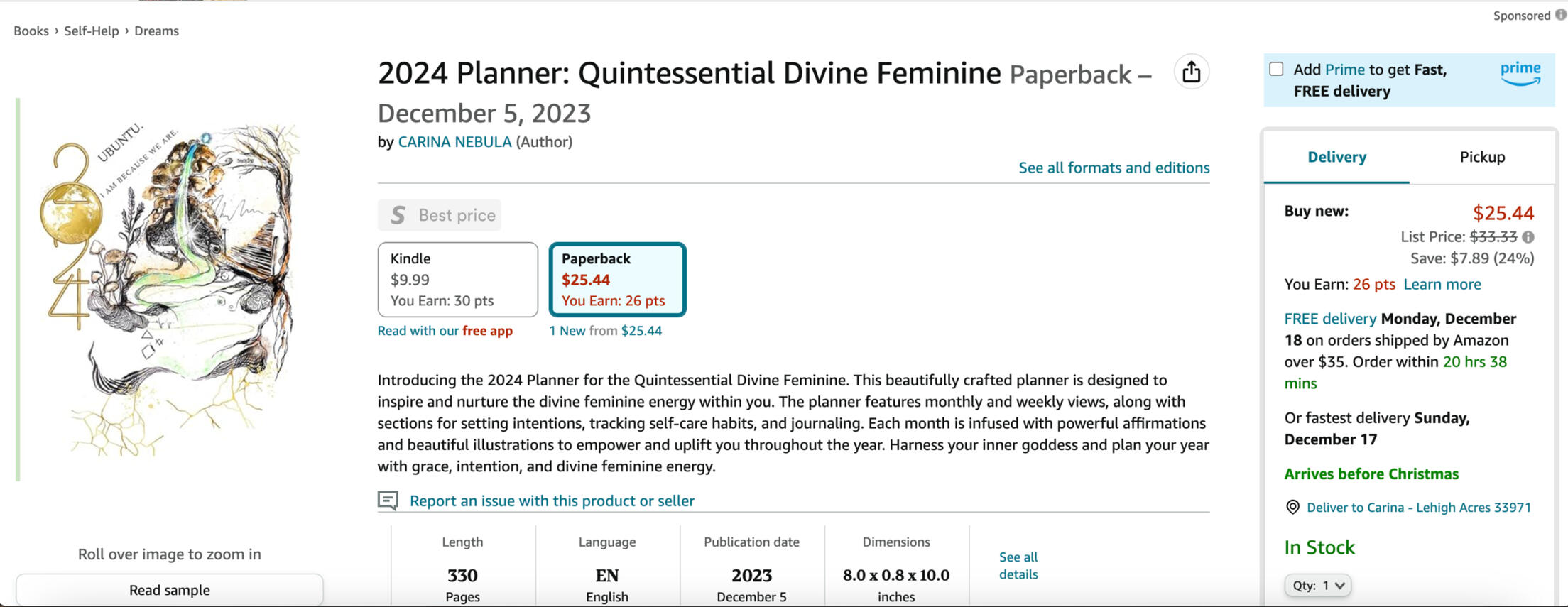This screenshot has height=607, width=1568.
Task: Click the Read sample button
Action: [169, 590]
